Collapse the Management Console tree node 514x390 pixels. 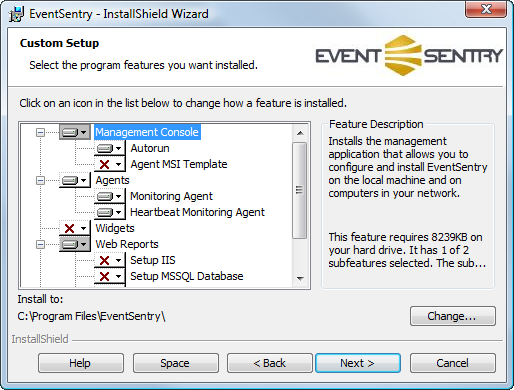[x=40, y=133]
